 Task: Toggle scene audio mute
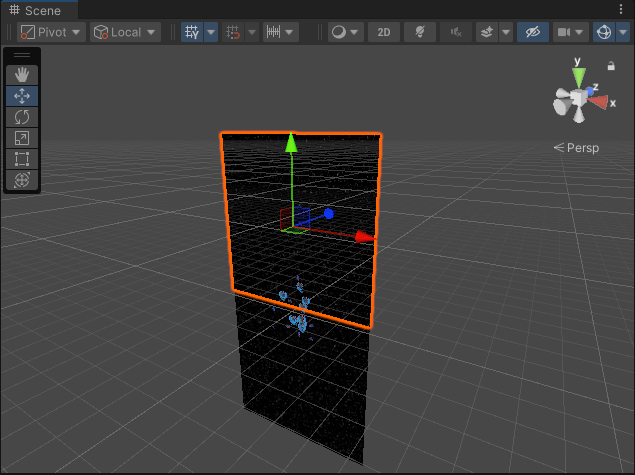(x=456, y=32)
